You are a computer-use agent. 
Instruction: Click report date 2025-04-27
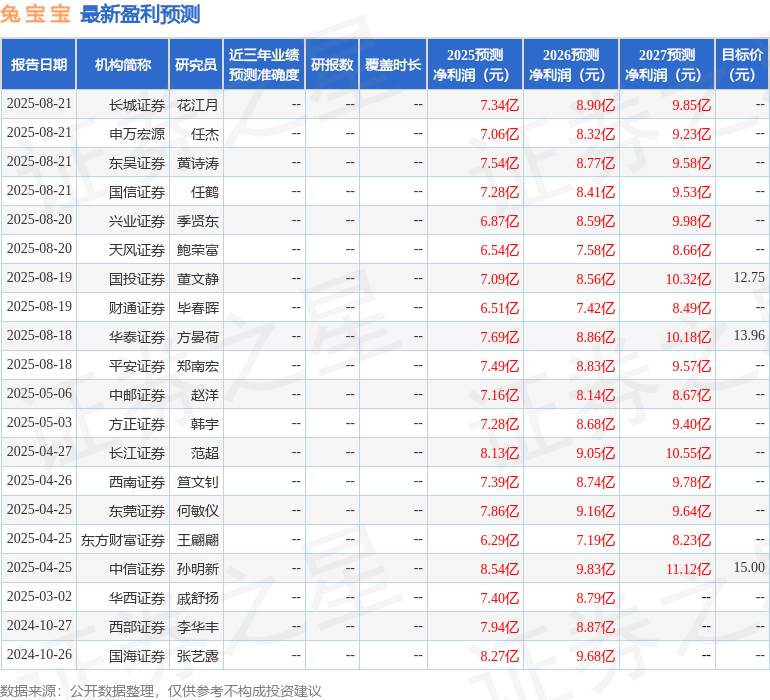[39, 451]
